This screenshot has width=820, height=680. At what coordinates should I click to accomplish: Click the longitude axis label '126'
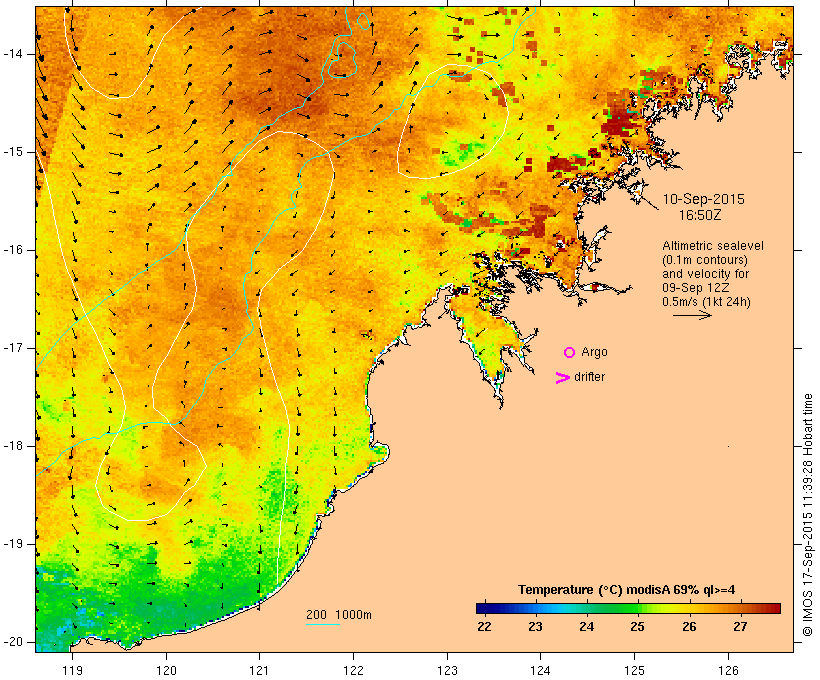pyautogui.click(x=728, y=670)
